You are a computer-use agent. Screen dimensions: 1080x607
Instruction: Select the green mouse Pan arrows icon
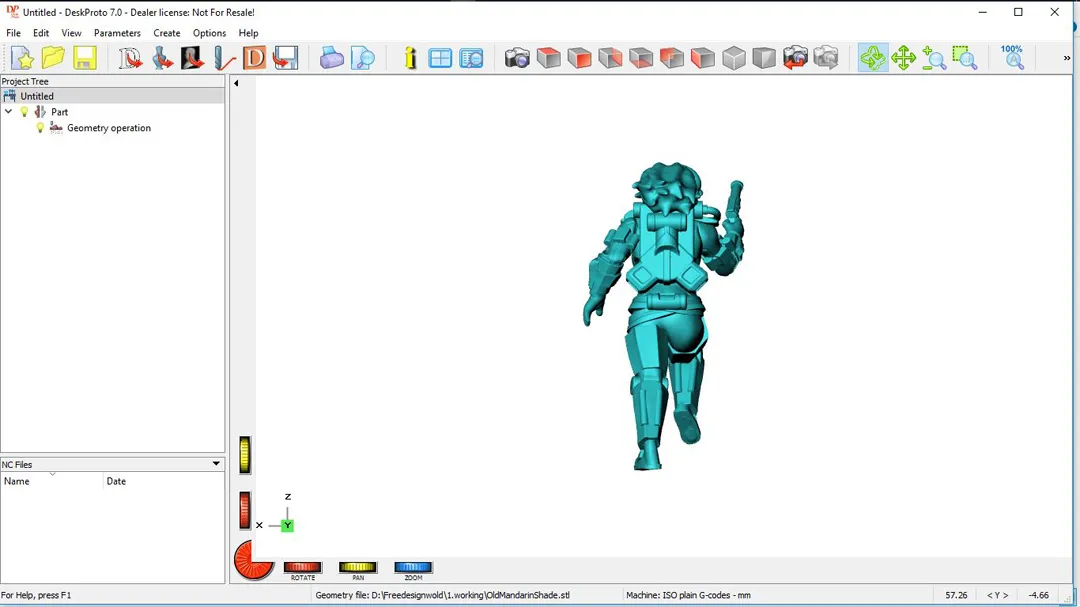pos(904,58)
